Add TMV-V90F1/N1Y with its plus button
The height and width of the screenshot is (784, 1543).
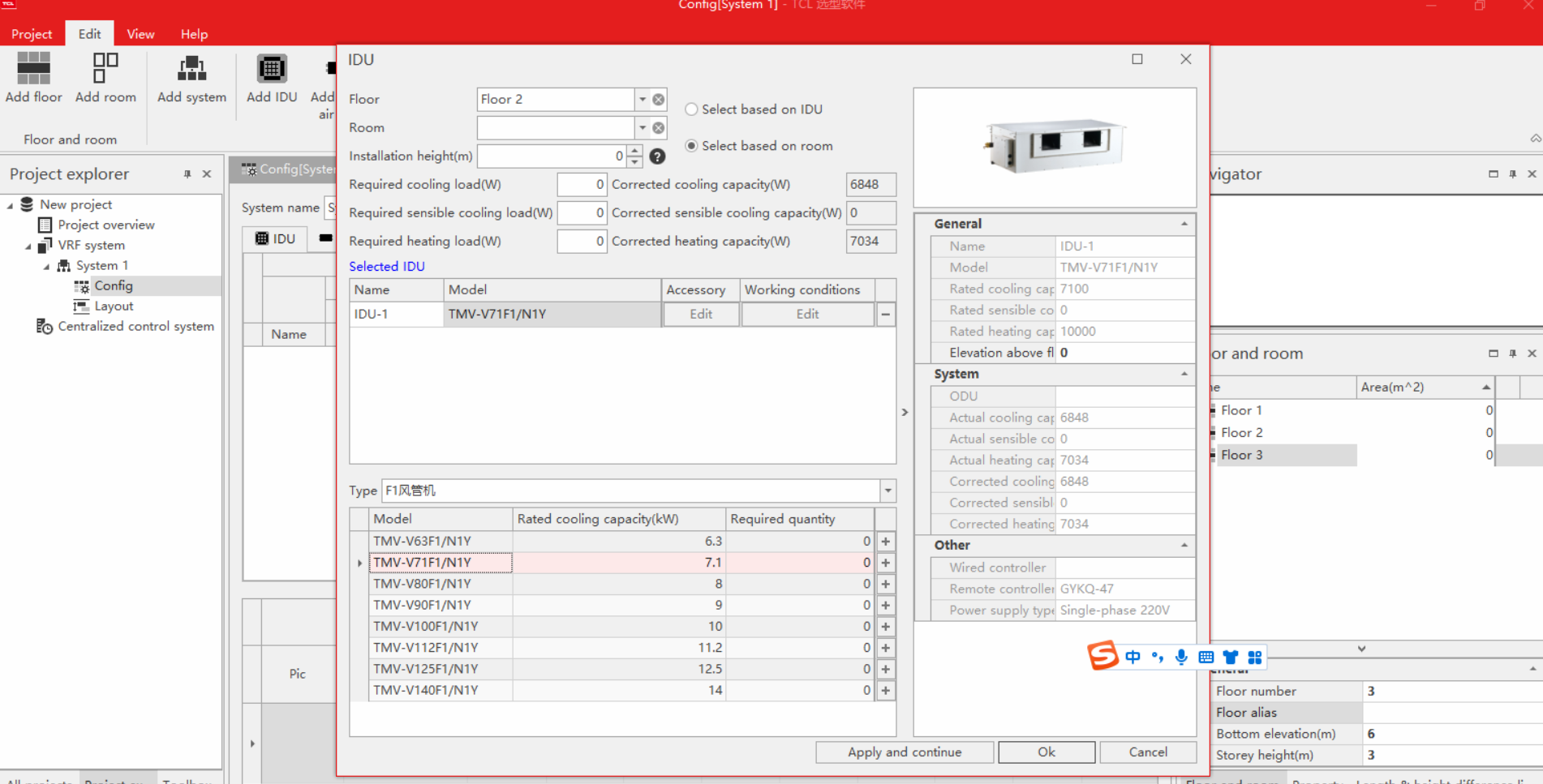coord(886,605)
